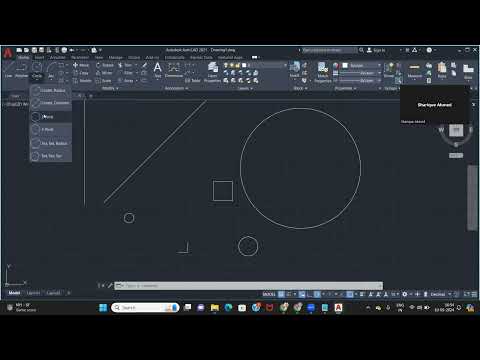Select the Text annotation tool

coord(158,69)
